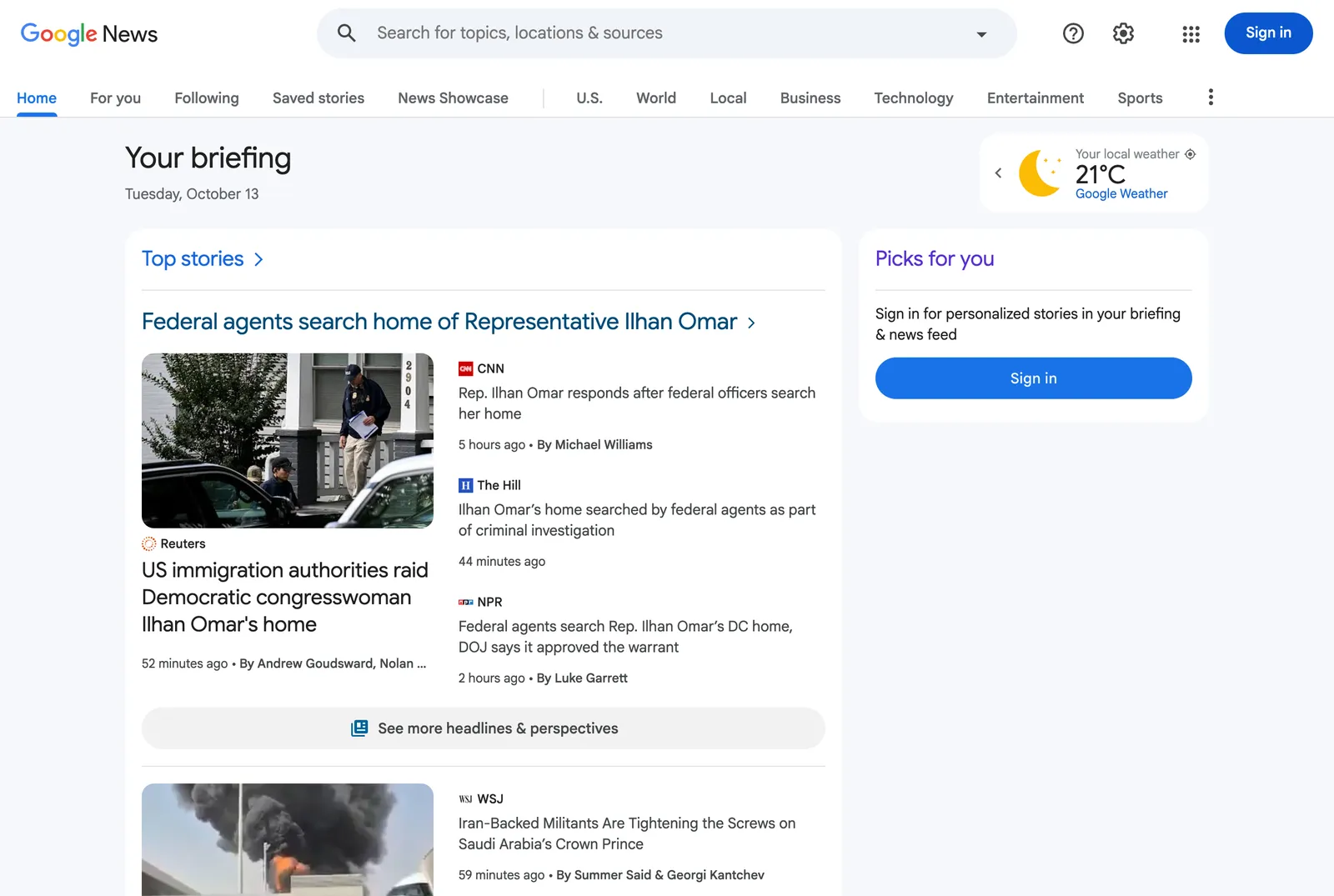Expand search options dropdown arrow

(x=981, y=34)
